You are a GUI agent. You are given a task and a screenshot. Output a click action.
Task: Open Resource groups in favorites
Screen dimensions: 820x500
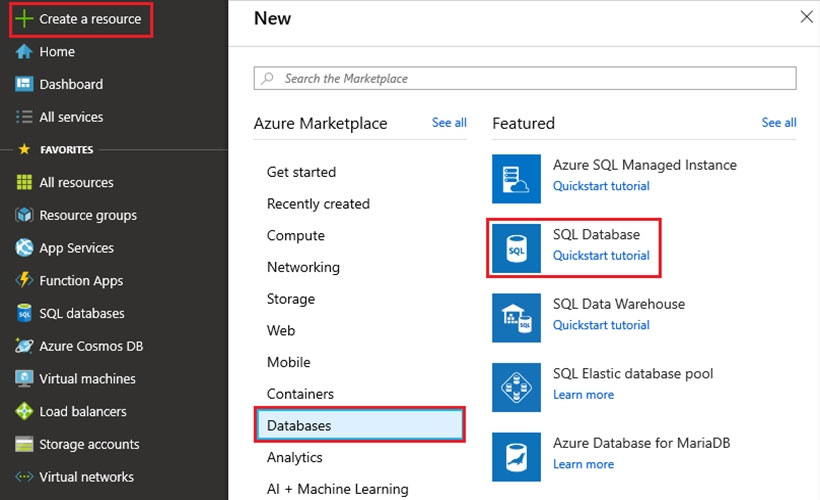tap(88, 215)
